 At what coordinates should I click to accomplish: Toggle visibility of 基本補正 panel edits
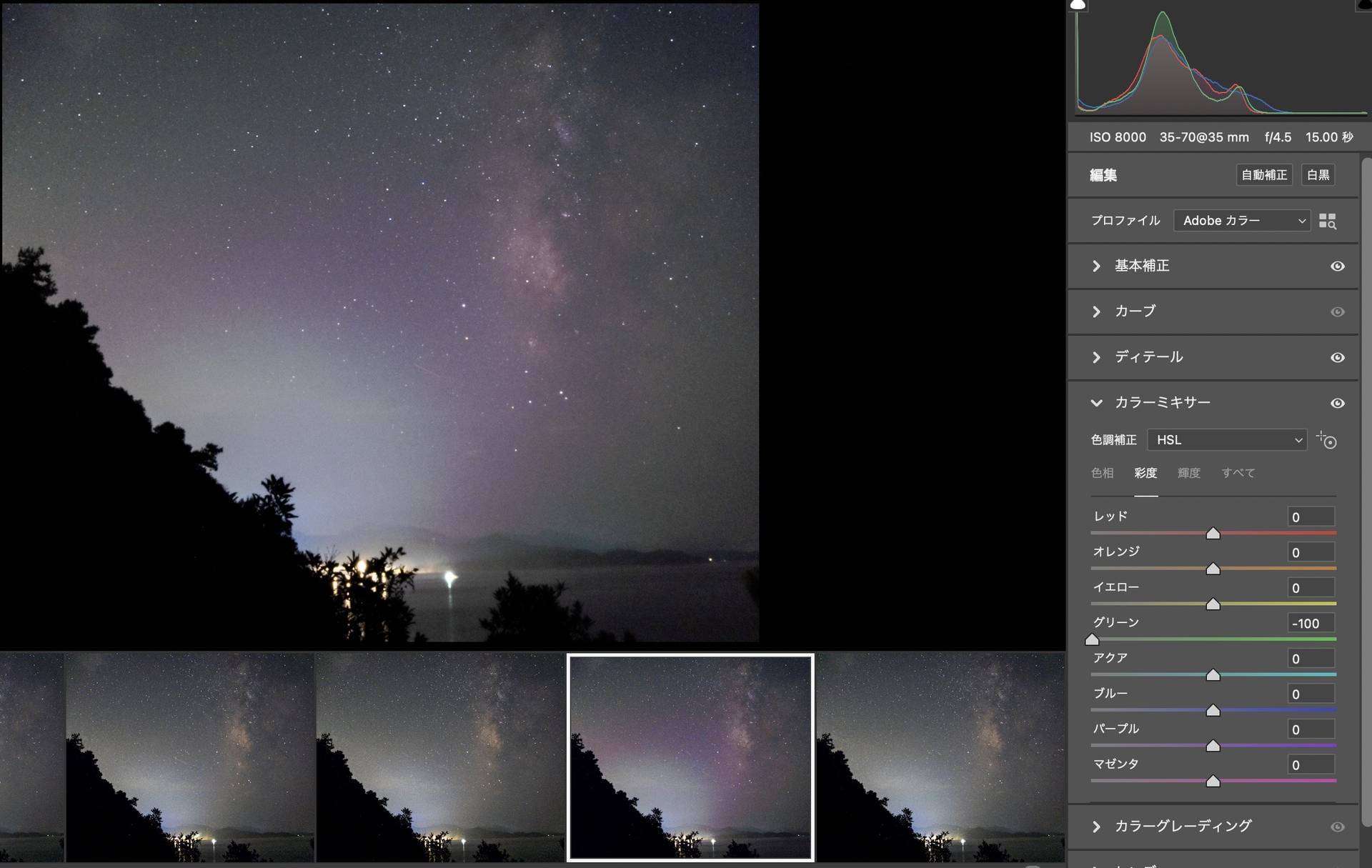pyautogui.click(x=1338, y=266)
